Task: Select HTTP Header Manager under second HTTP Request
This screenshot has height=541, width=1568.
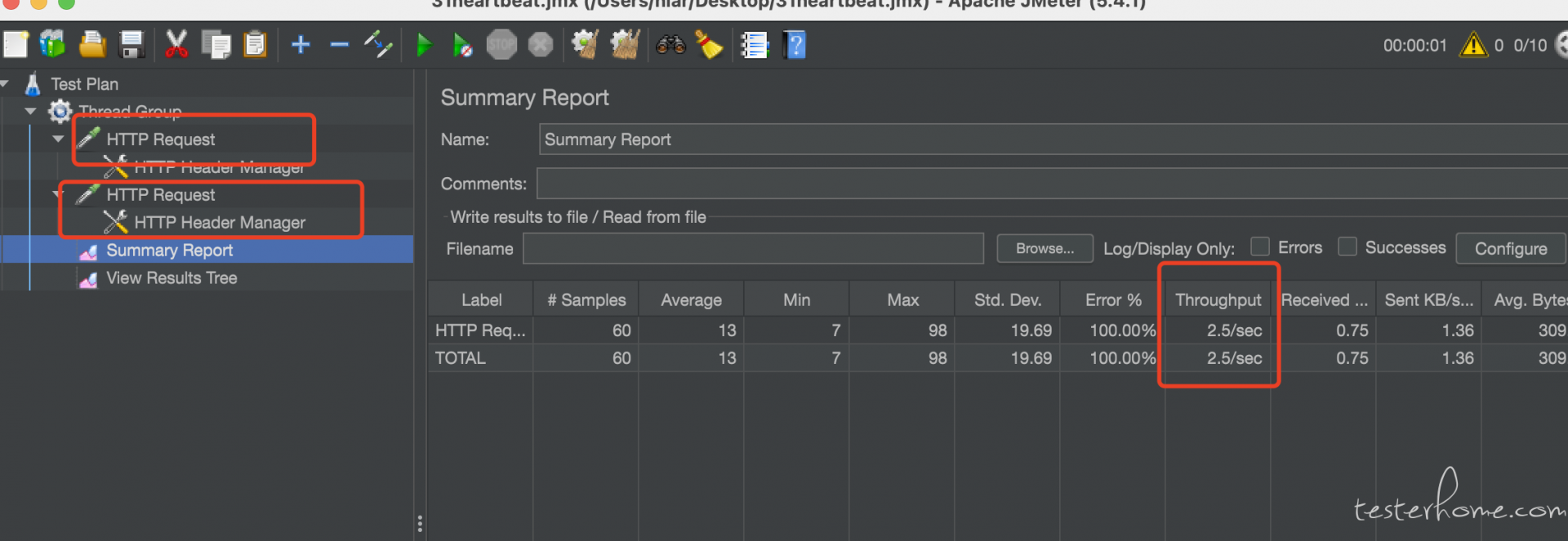Action: coord(220,223)
